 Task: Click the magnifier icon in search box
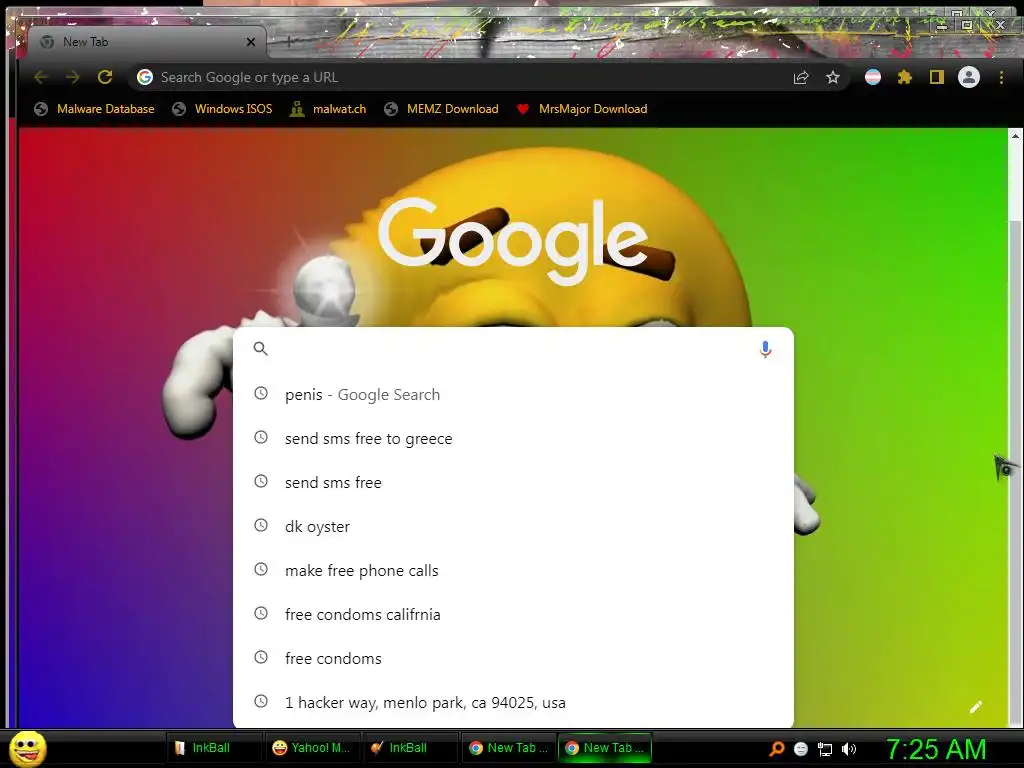click(261, 349)
